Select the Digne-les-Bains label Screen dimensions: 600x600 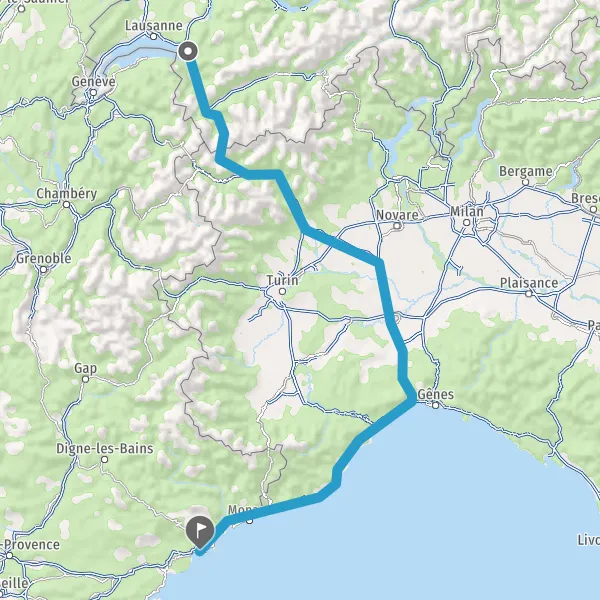click(104, 448)
